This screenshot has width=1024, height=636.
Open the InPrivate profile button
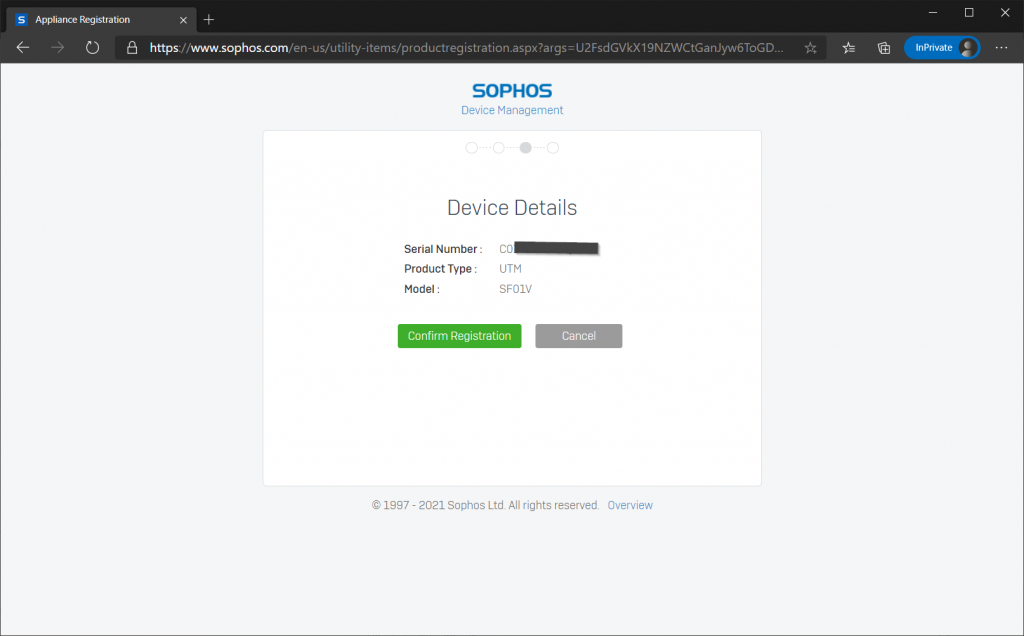pyautogui.click(x=942, y=48)
